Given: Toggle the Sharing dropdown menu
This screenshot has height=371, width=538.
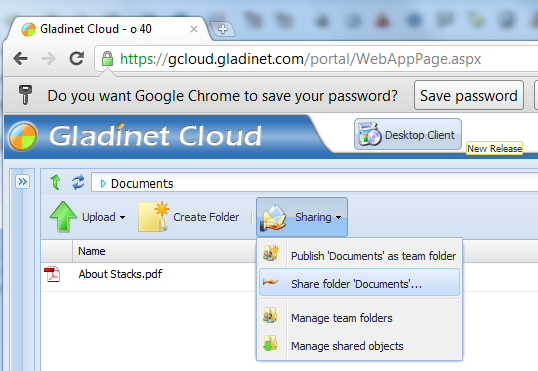Looking at the screenshot, I should (x=302, y=217).
